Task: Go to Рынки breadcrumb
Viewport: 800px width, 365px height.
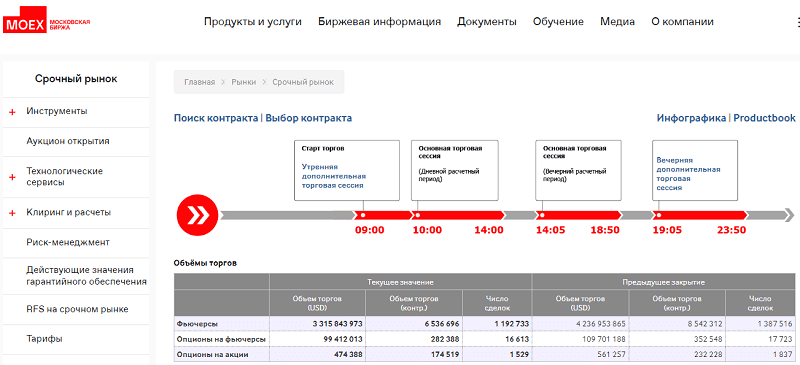Action: point(244,82)
